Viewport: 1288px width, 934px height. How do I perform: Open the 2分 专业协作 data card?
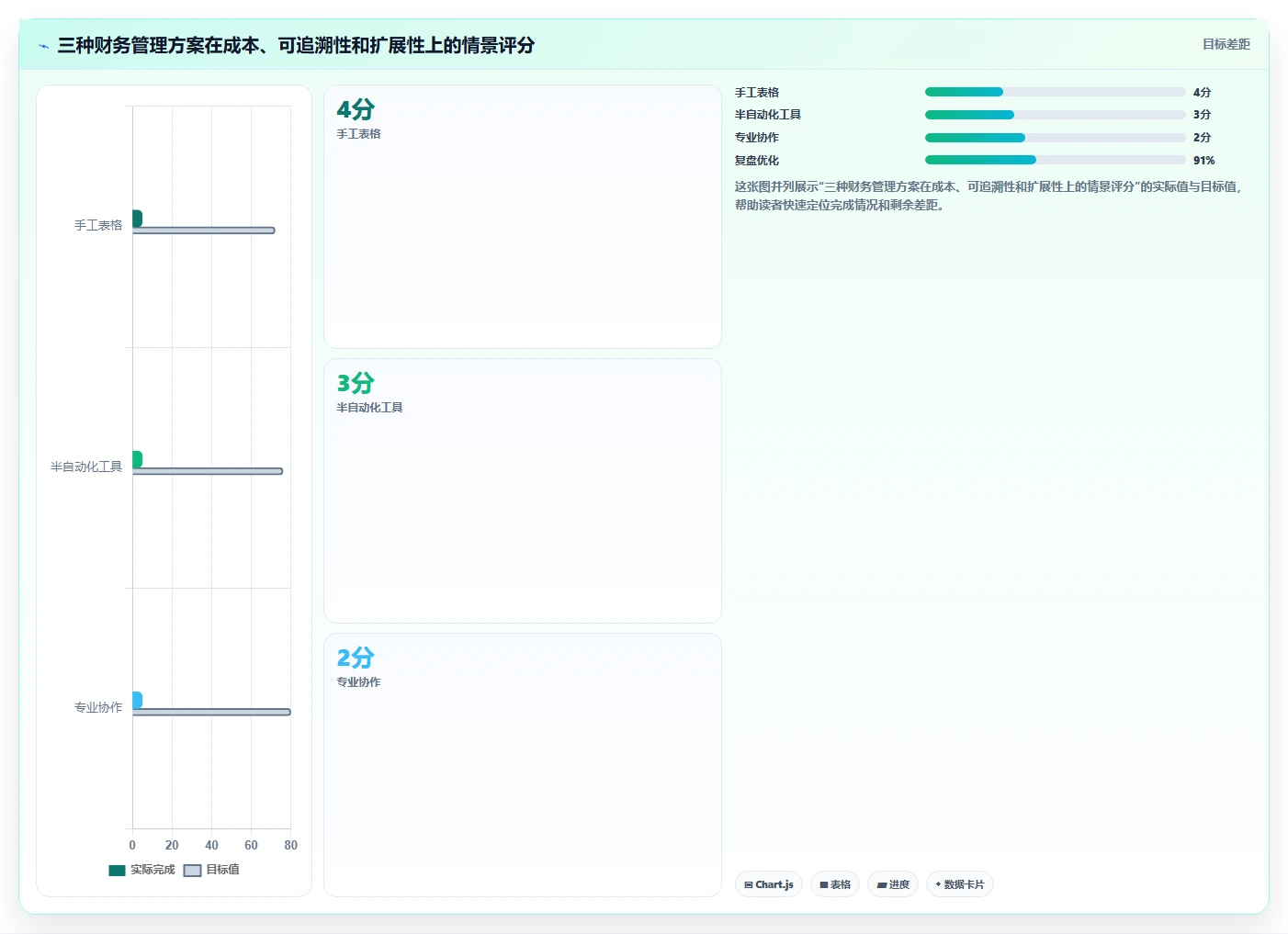[x=523, y=765]
